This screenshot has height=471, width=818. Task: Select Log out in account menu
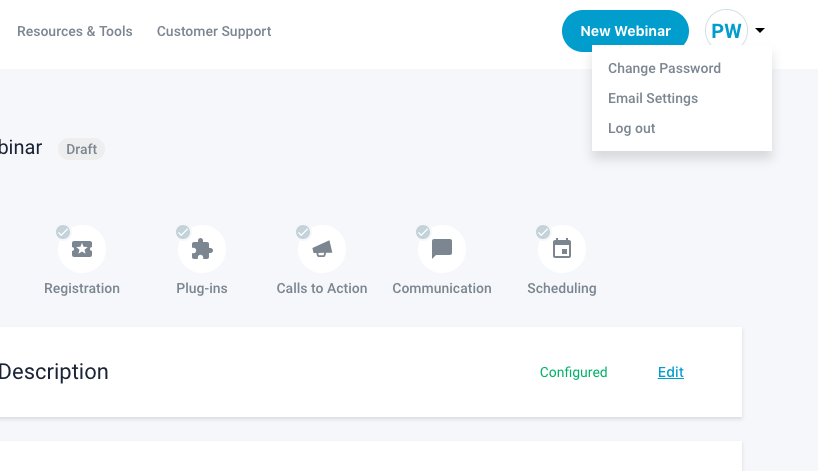point(632,129)
